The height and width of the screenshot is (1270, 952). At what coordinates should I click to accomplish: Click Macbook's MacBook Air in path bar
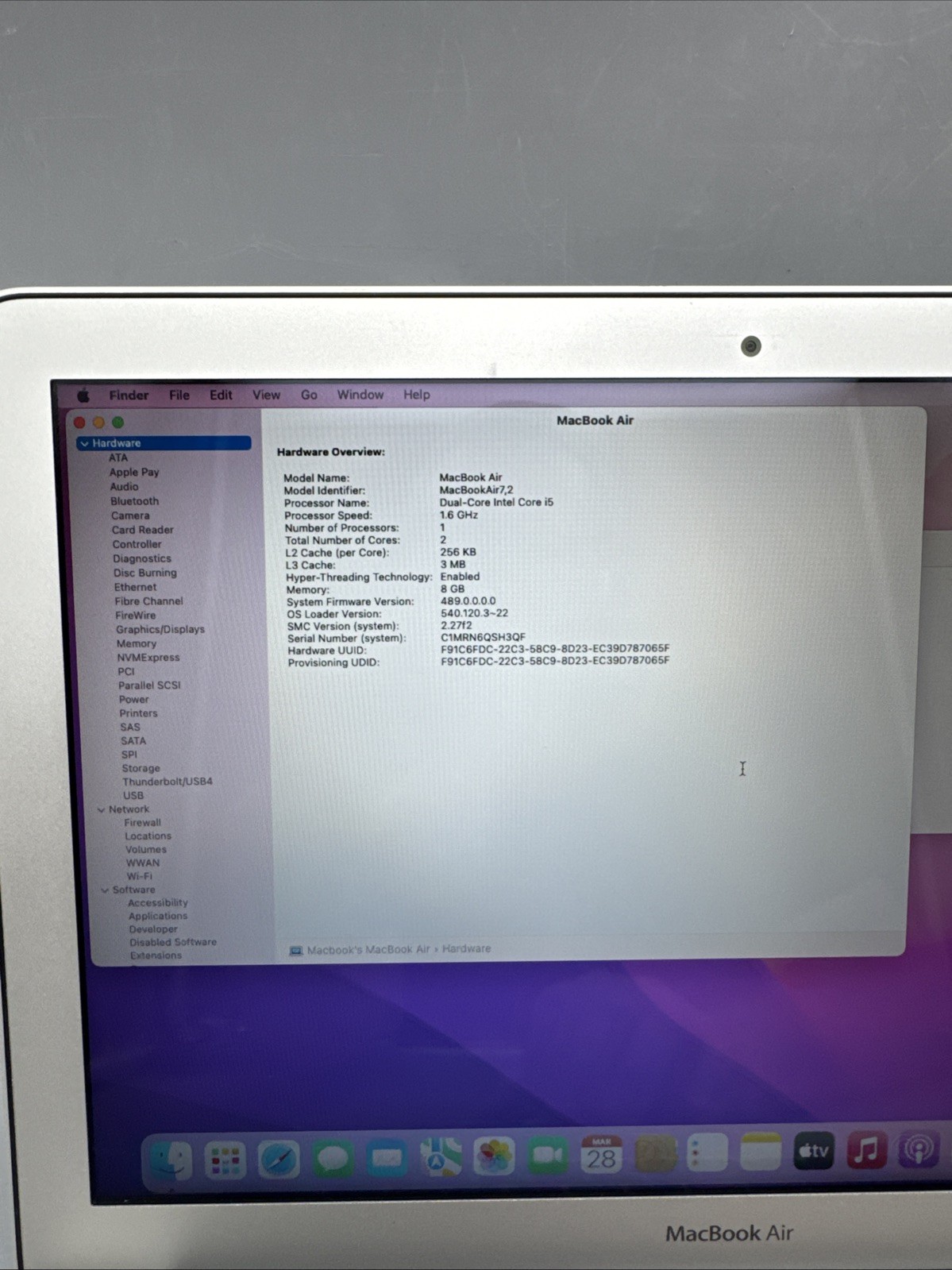coord(368,950)
